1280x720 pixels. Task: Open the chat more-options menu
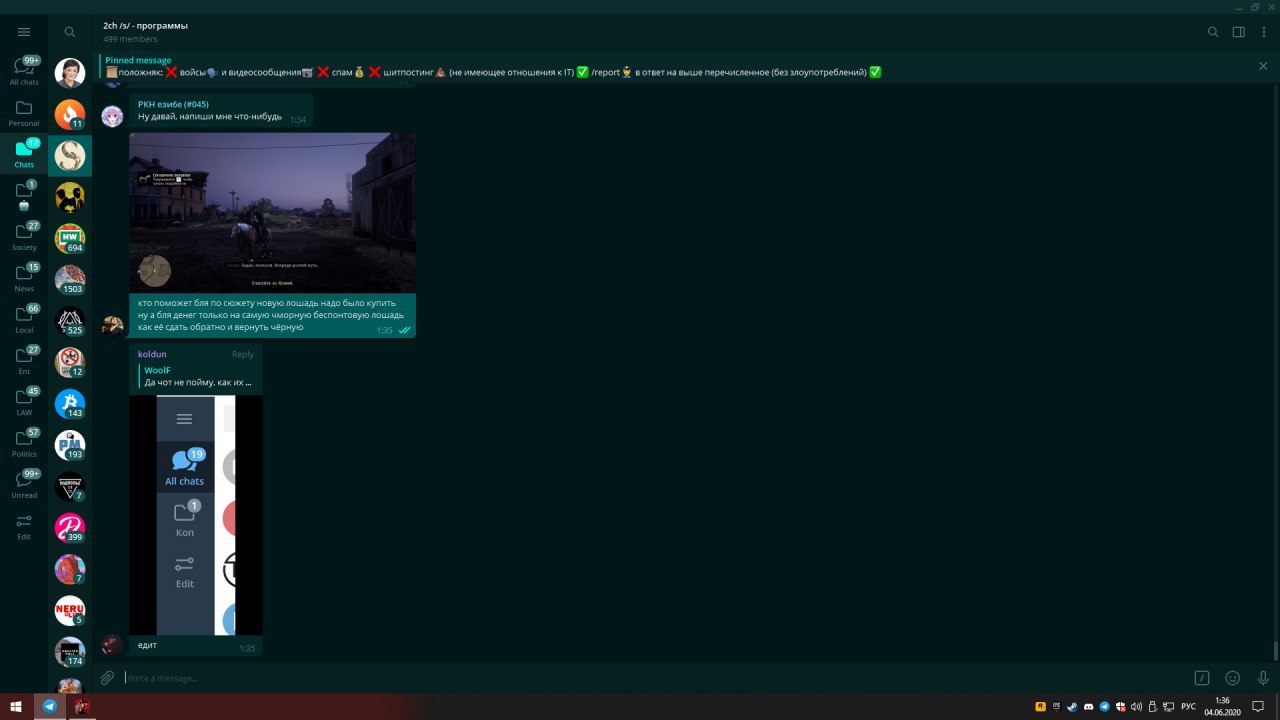[x=1264, y=32]
